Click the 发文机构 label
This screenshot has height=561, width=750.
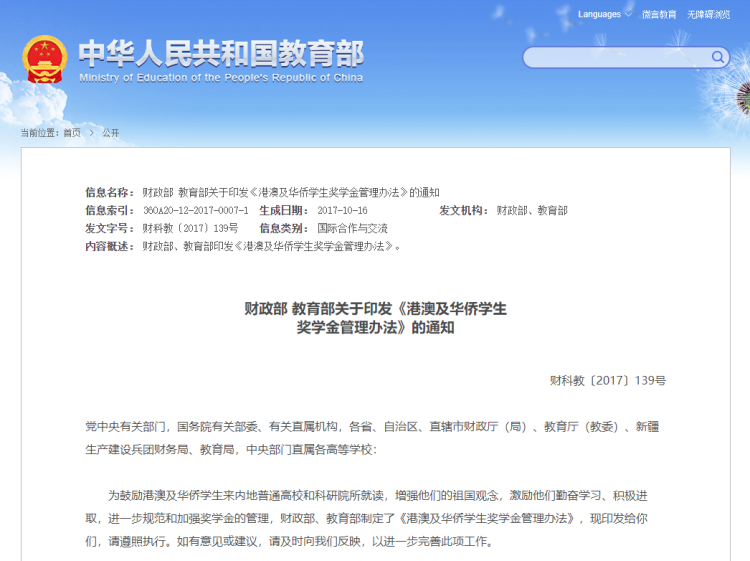coord(463,210)
